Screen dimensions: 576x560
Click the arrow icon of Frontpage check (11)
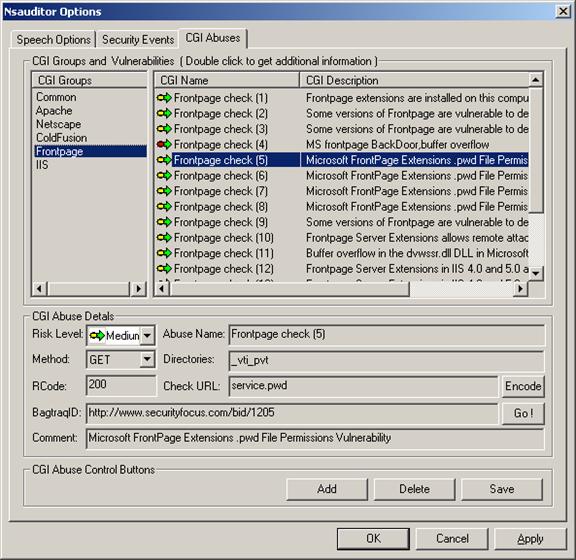point(164,253)
